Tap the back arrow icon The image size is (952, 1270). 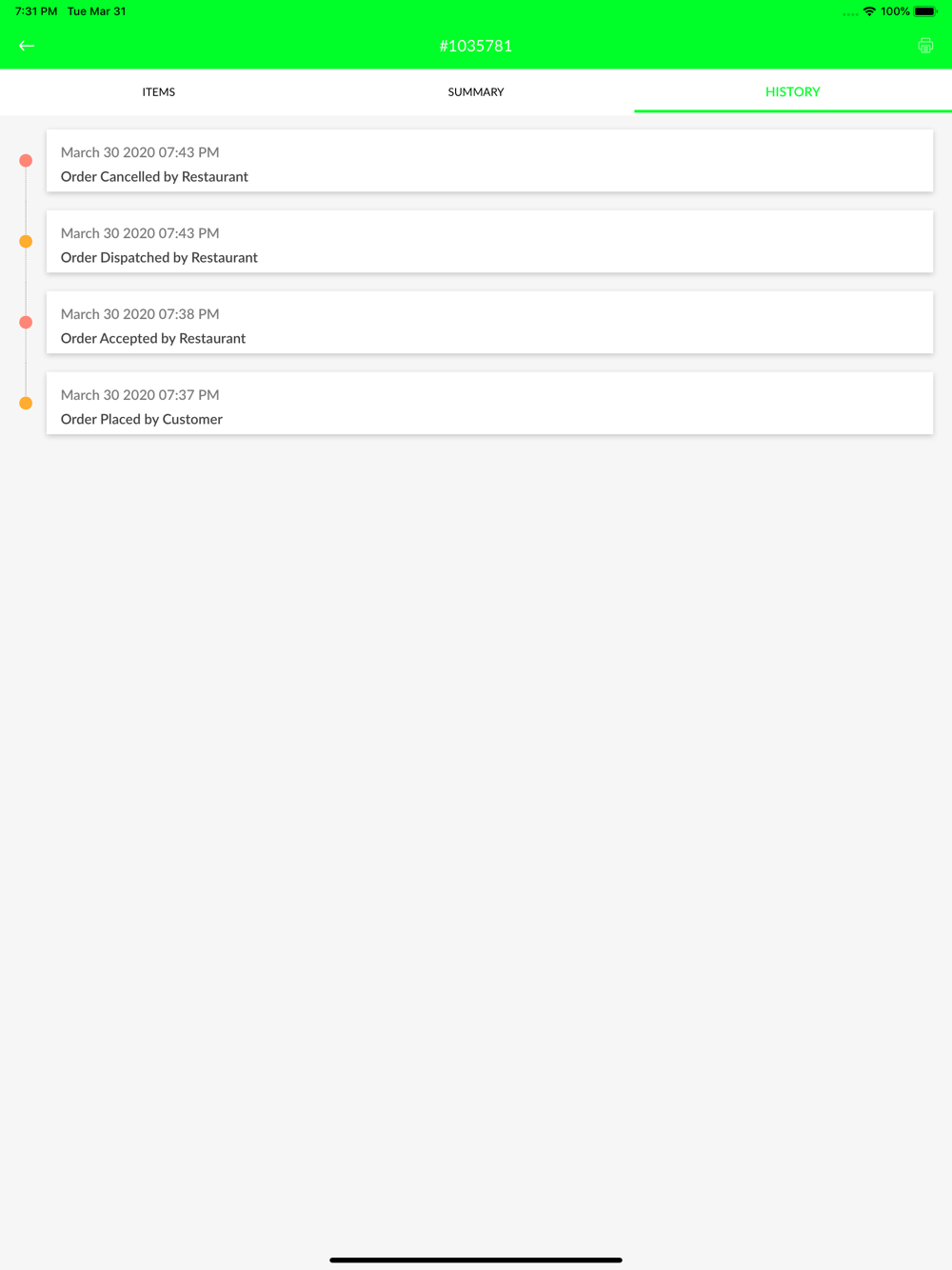[27, 46]
